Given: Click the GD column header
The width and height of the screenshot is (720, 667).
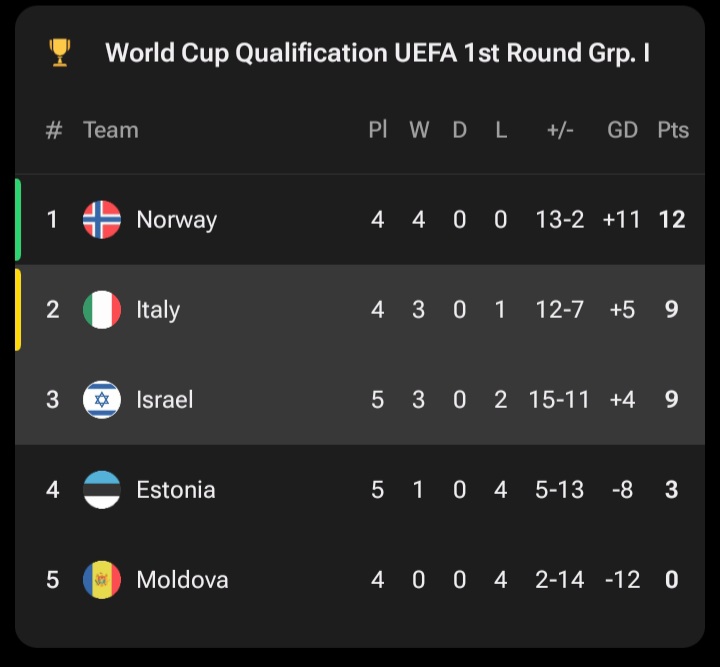Looking at the screenshot, I should [622, 130].
